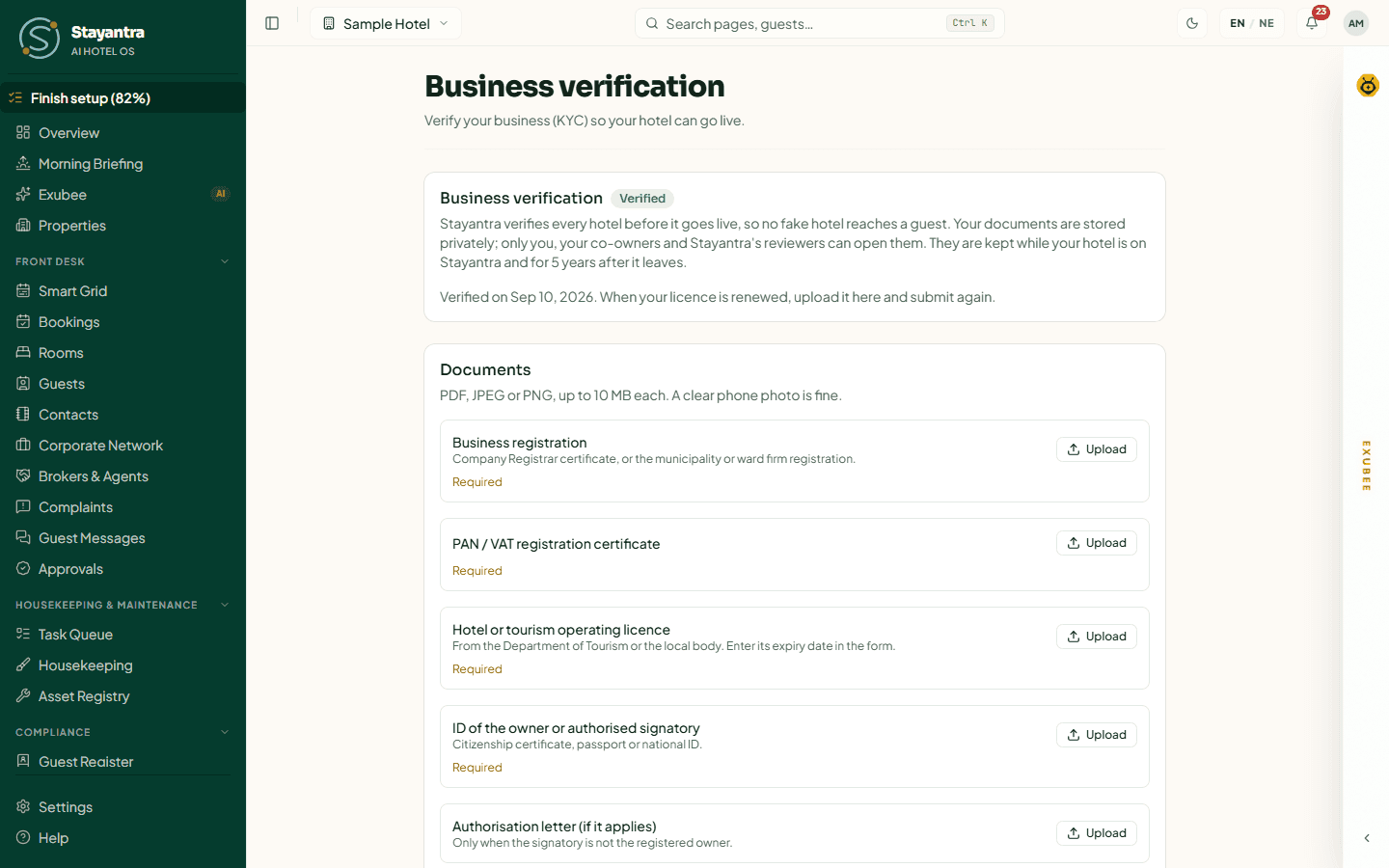Upload hotel or tourism operating licence

tap(1097, 637)
